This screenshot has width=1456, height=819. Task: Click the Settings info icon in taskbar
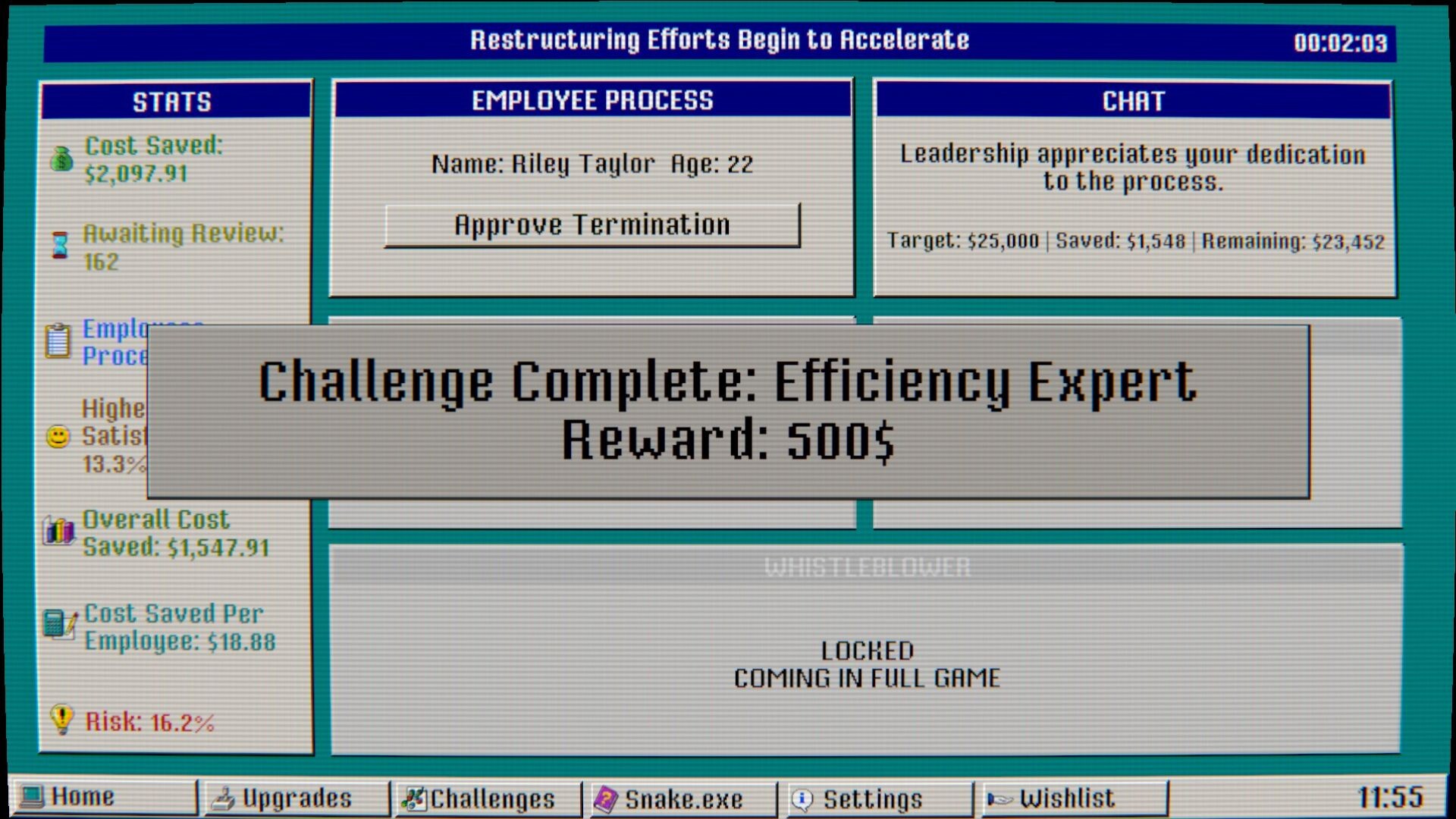[x=802, y=799]
